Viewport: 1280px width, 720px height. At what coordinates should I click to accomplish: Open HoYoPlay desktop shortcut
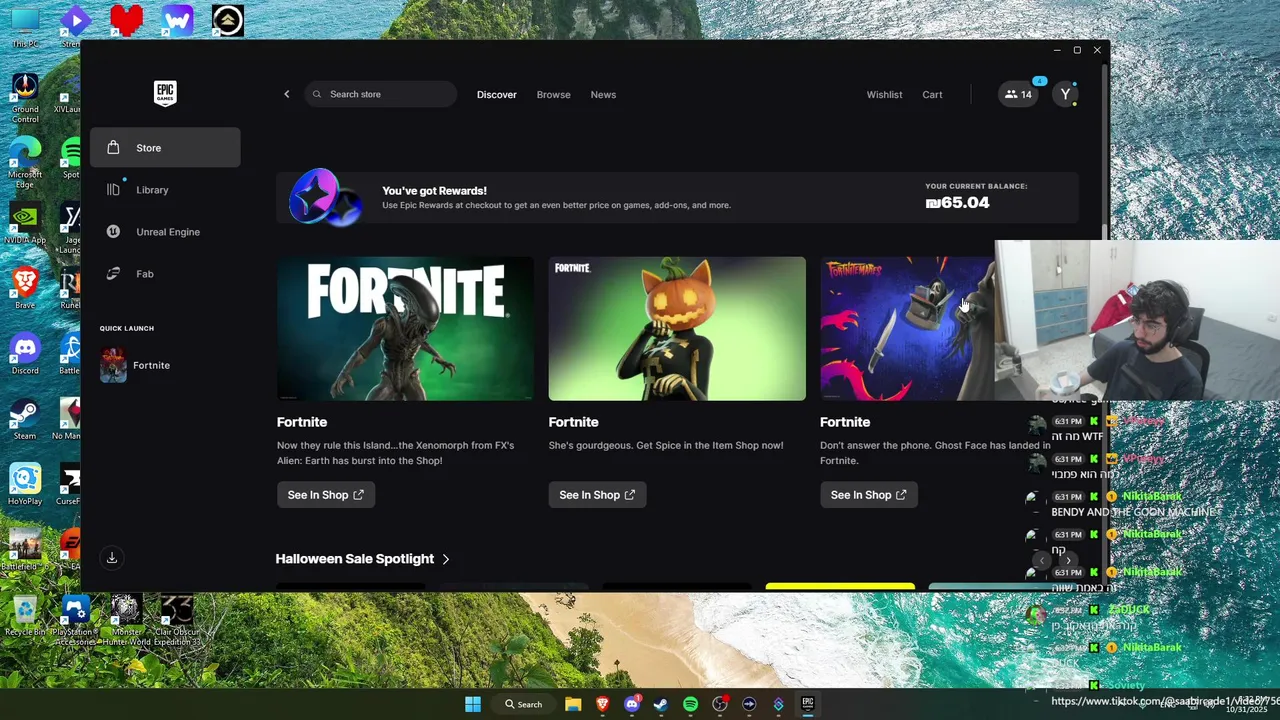25,484
